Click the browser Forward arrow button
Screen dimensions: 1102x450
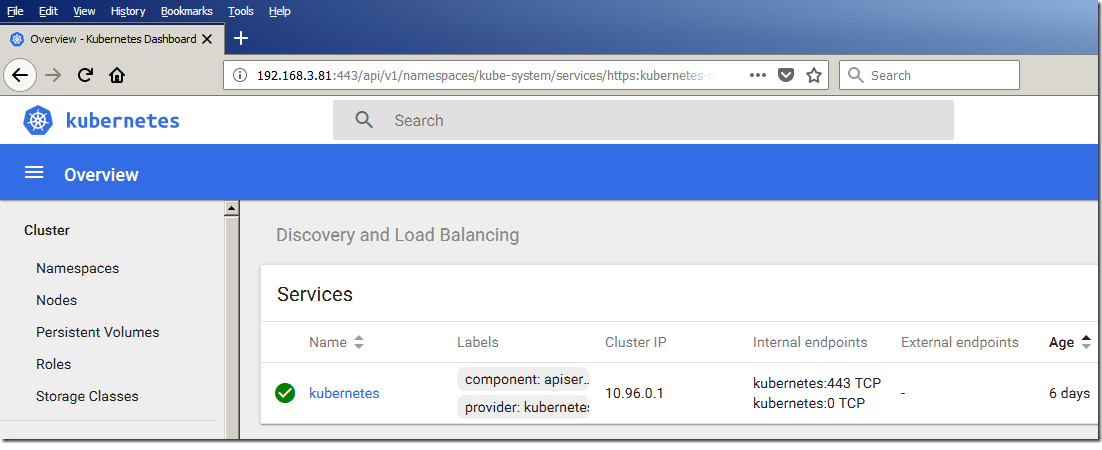pyautogui.click(x=53, y=75)
